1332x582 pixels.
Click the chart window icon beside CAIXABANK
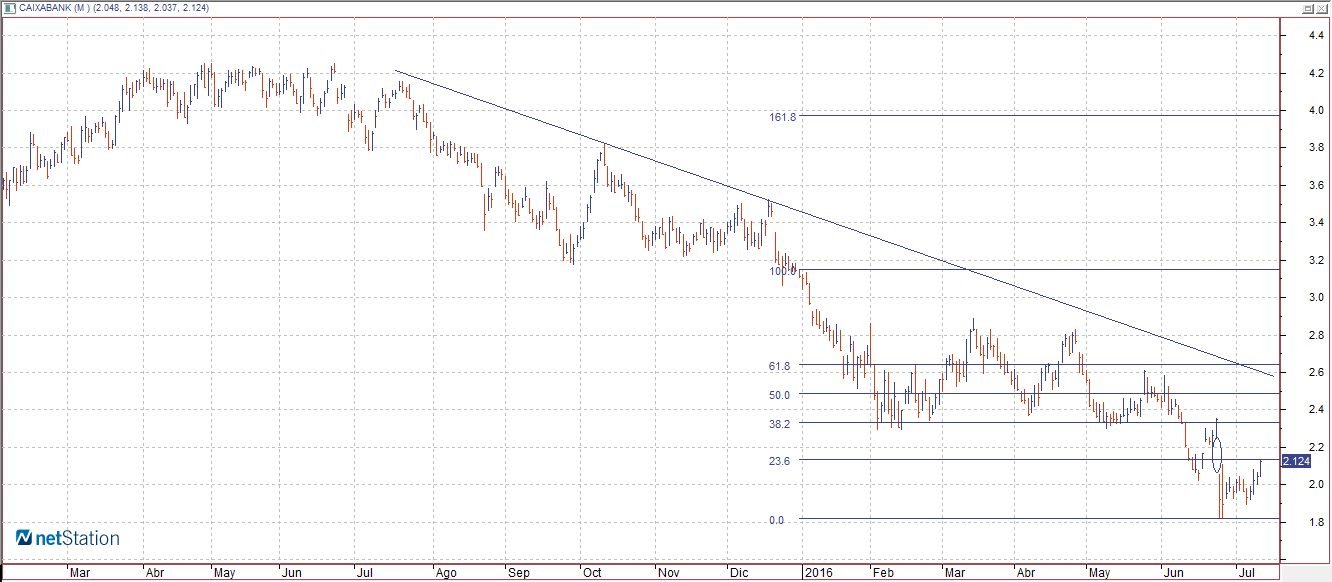(x=8, y=7)
